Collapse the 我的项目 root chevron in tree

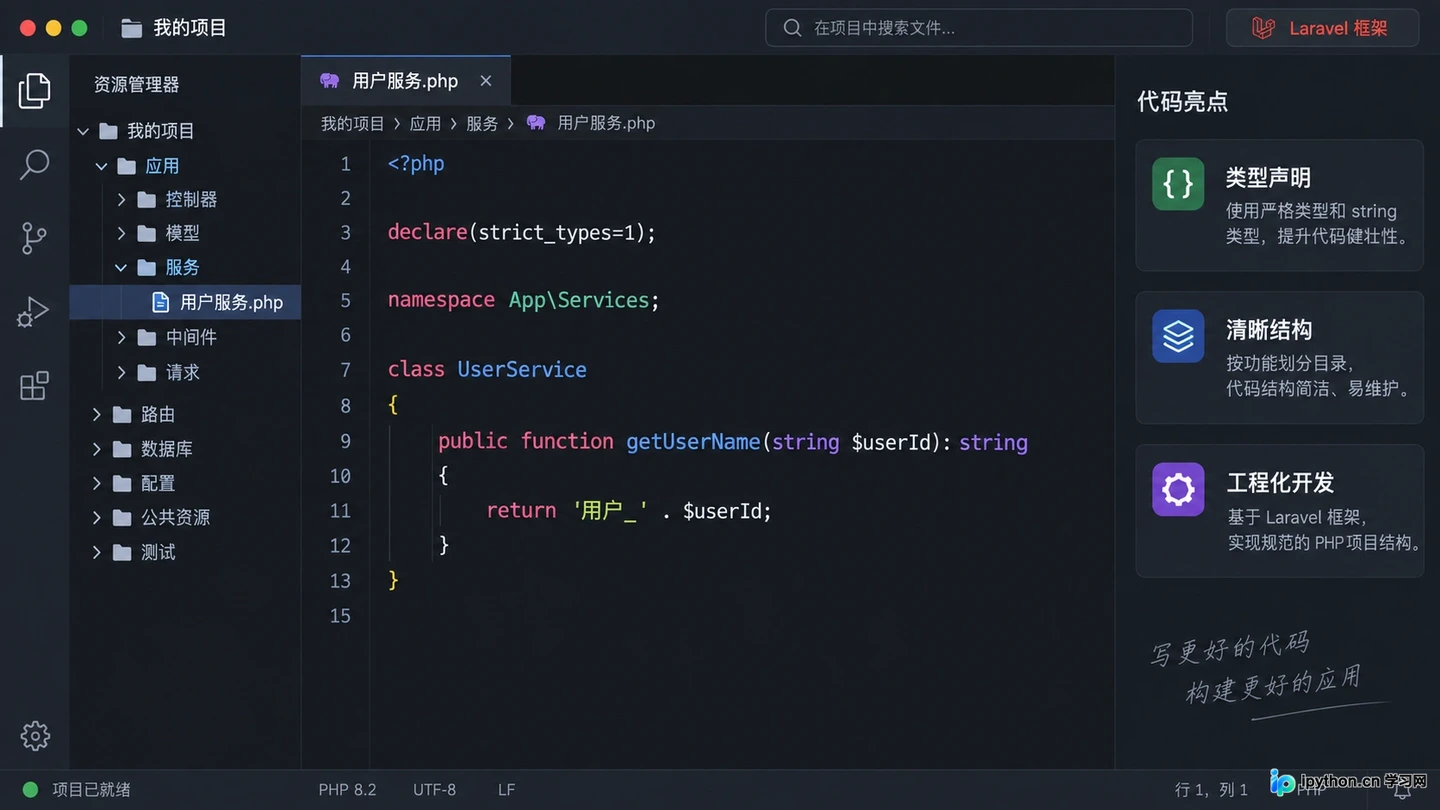pos(83,131)
